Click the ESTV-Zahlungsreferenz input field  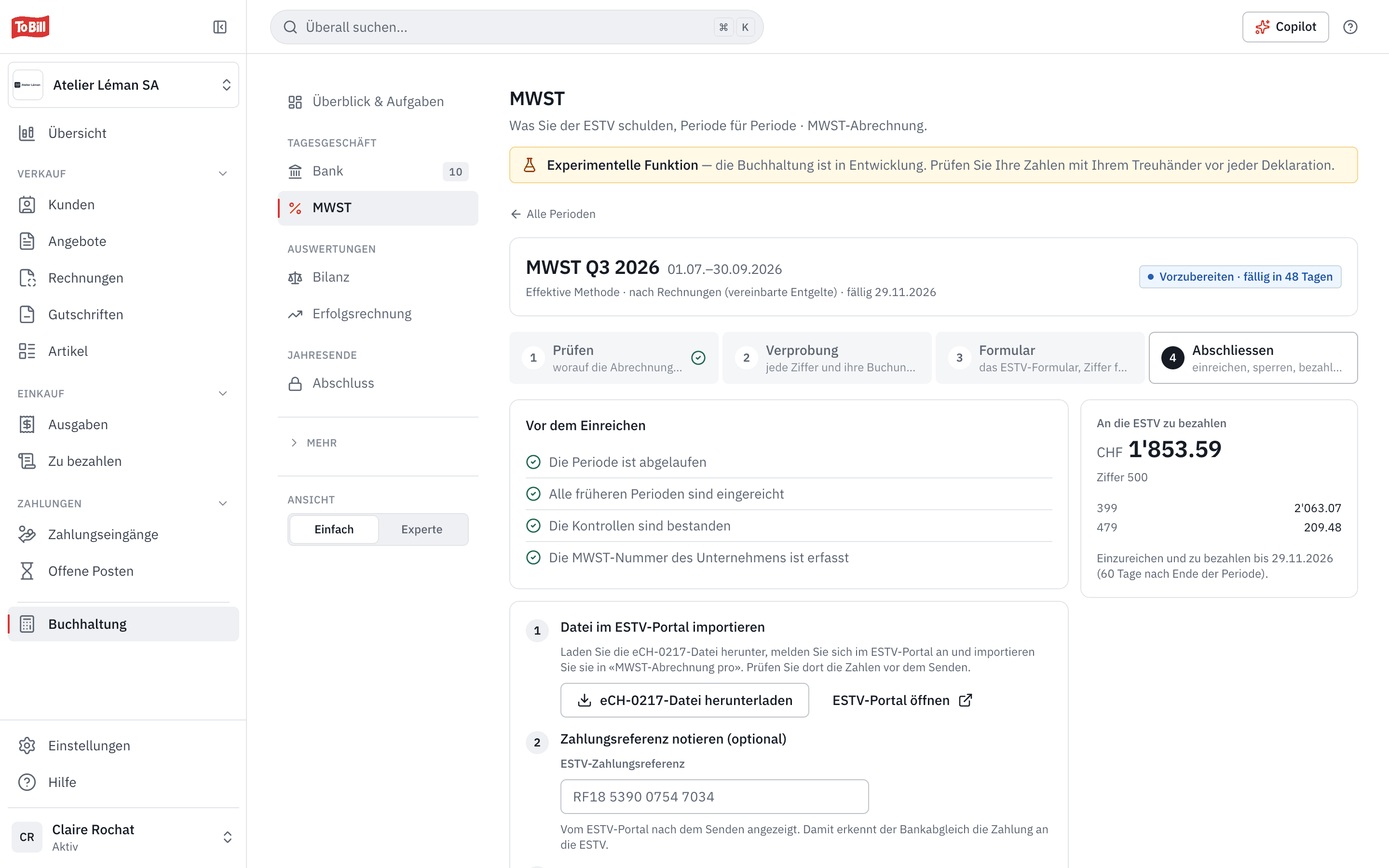pos(714,797)
